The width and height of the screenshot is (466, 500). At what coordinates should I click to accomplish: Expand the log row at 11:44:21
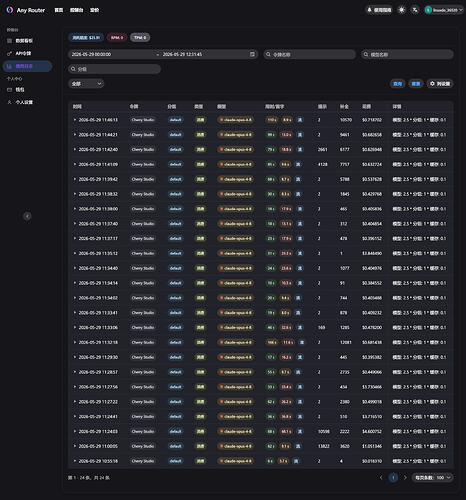click(75, 135)
